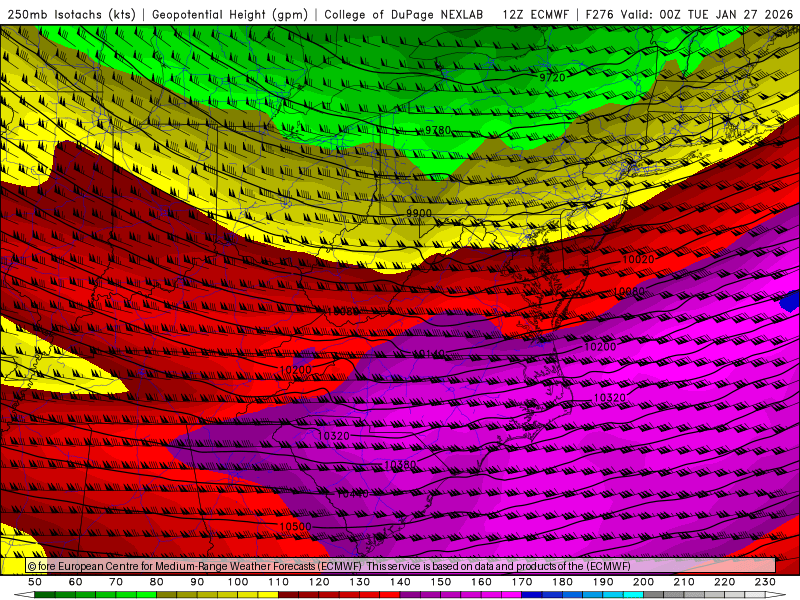This screenshot has width=800, height=600.
Task: Select the 'F276' forecast hour label
Action: pos(601,14)
